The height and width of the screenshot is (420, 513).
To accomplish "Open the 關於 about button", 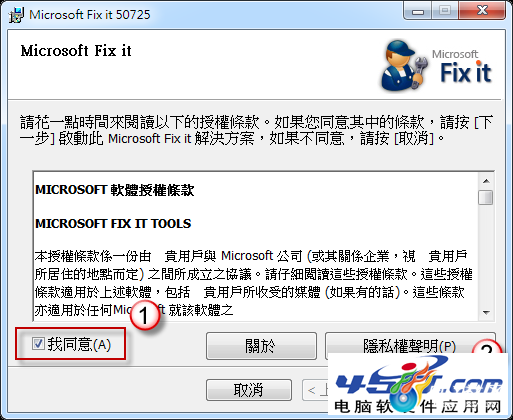I will (x=261, y=346).
